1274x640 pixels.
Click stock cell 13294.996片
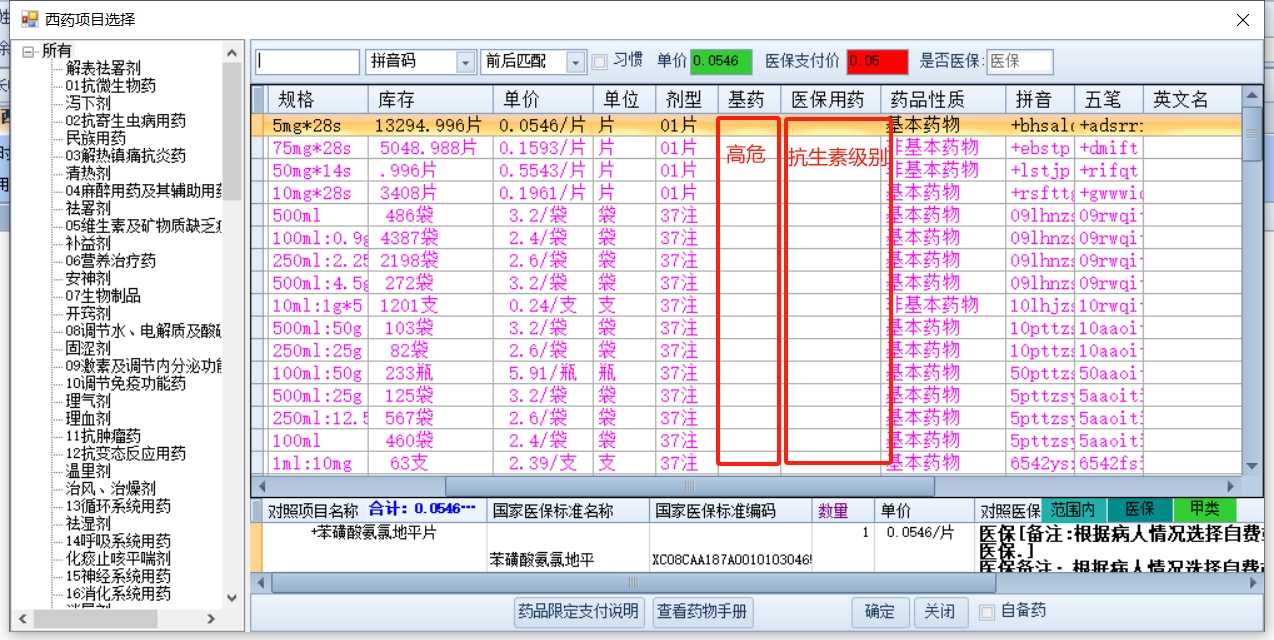(x=430, y=125)
